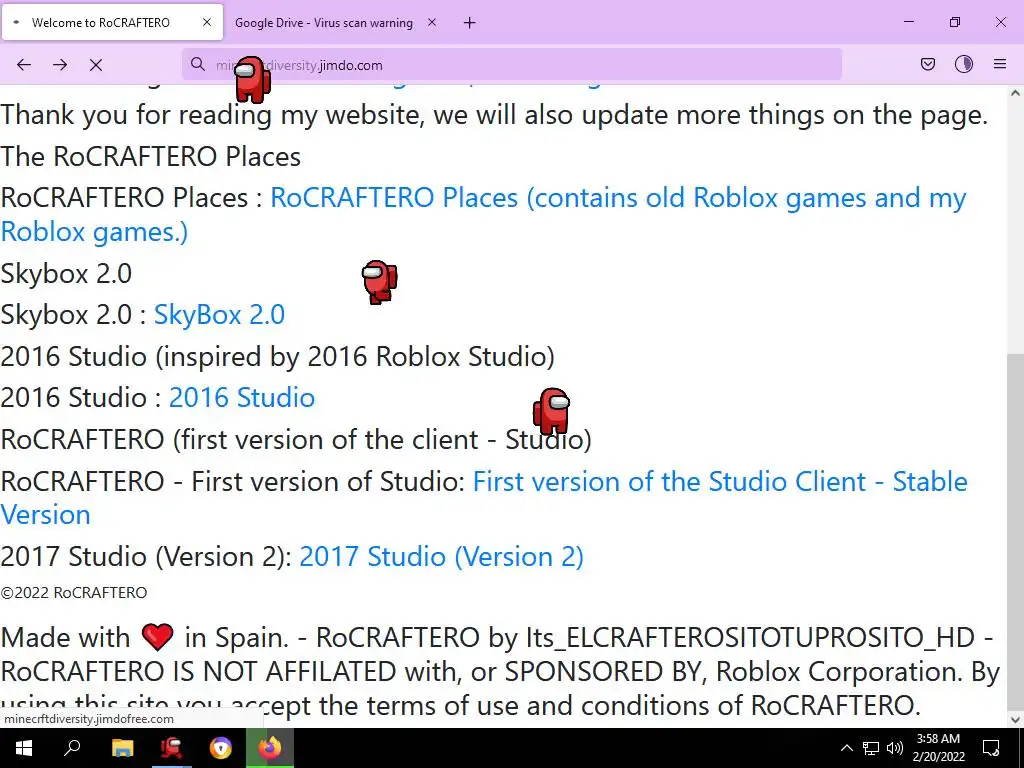The height and width of the screenshot is (768, 1024).
Task: Switch to Welcome to RoCRAFTERO tab
Action: 112,22
